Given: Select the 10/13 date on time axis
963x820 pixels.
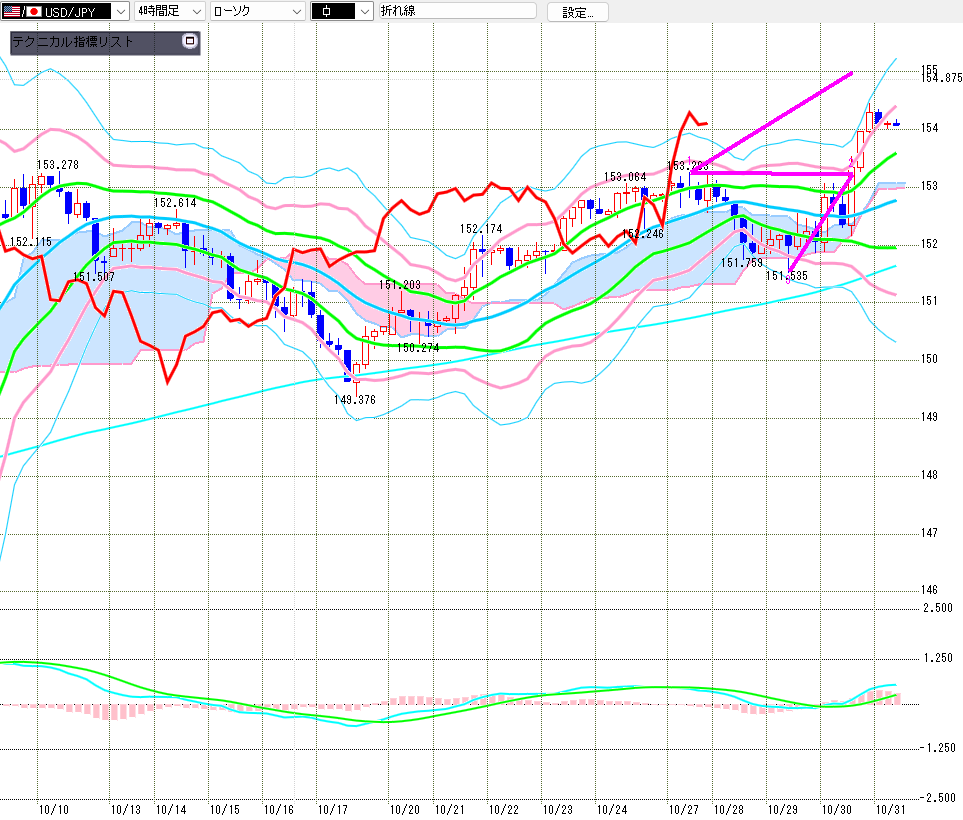Looking at the screenshot, I should point(126,808).
